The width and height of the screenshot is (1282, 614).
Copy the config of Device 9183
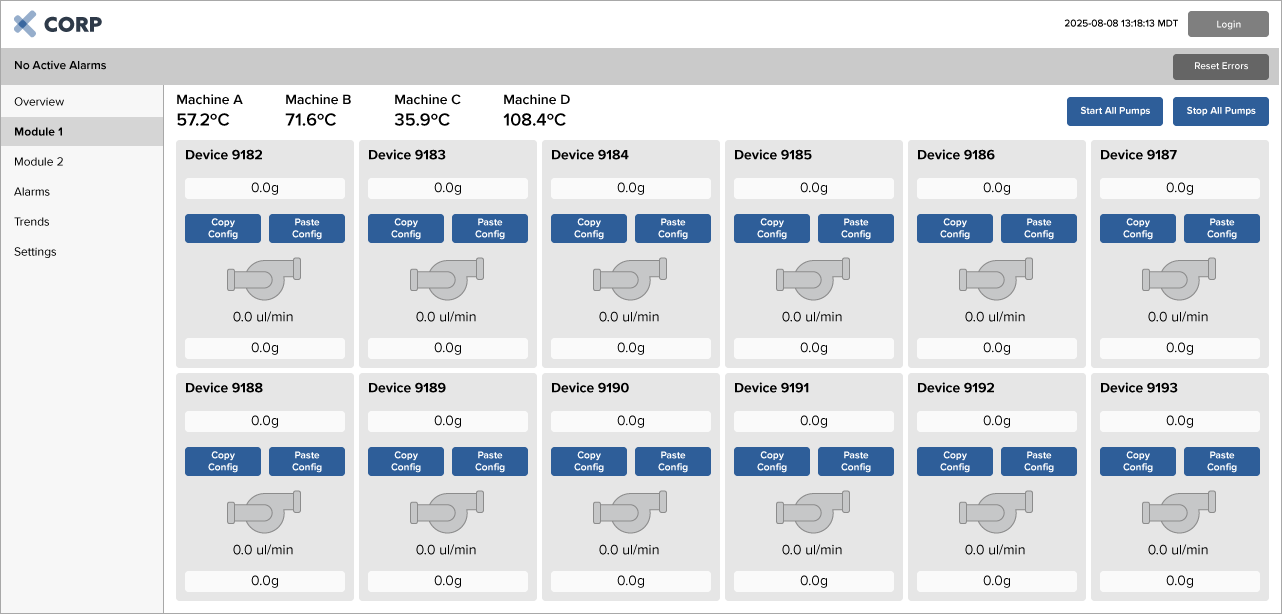click(406, 228)
